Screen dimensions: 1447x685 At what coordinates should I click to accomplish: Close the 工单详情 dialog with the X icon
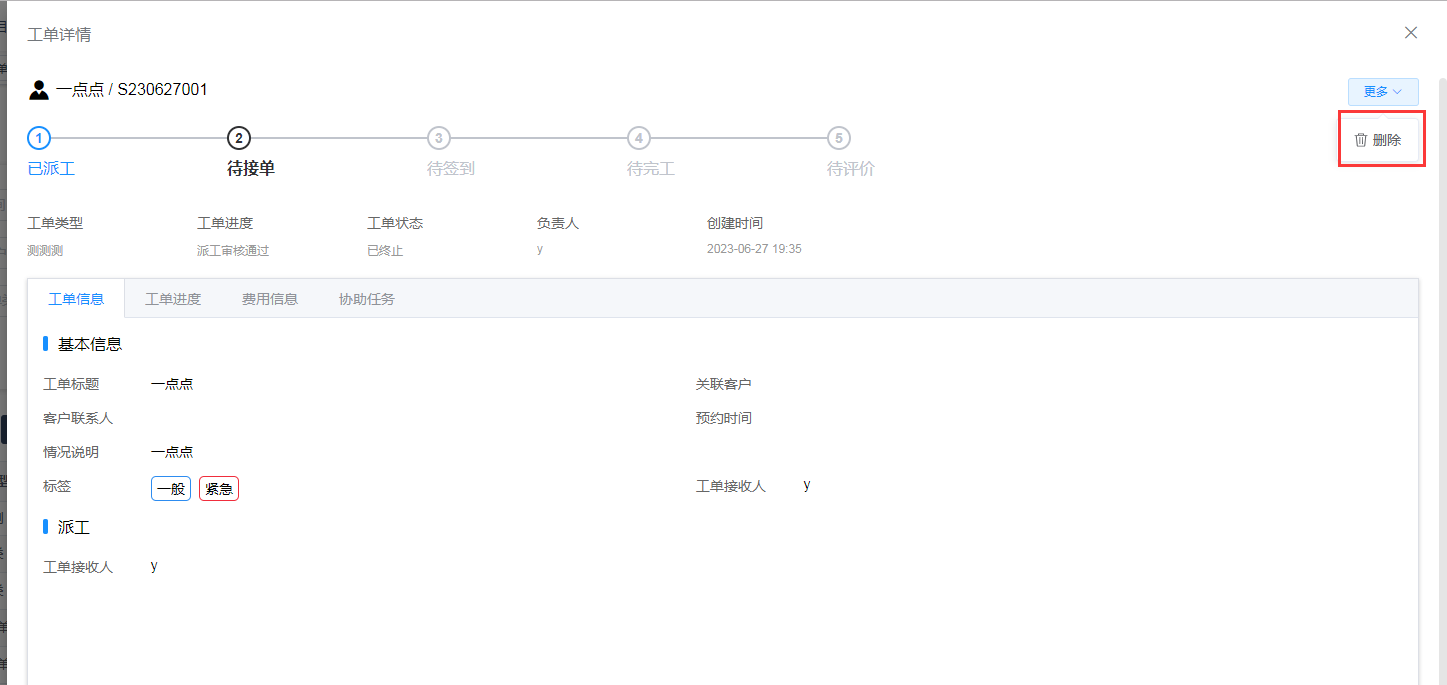click(x=1410, y=33)
